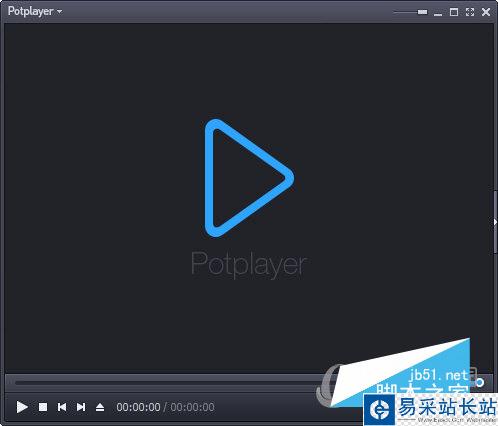
Task: Click the total duration 00:00:00 display
Action: 192,407
